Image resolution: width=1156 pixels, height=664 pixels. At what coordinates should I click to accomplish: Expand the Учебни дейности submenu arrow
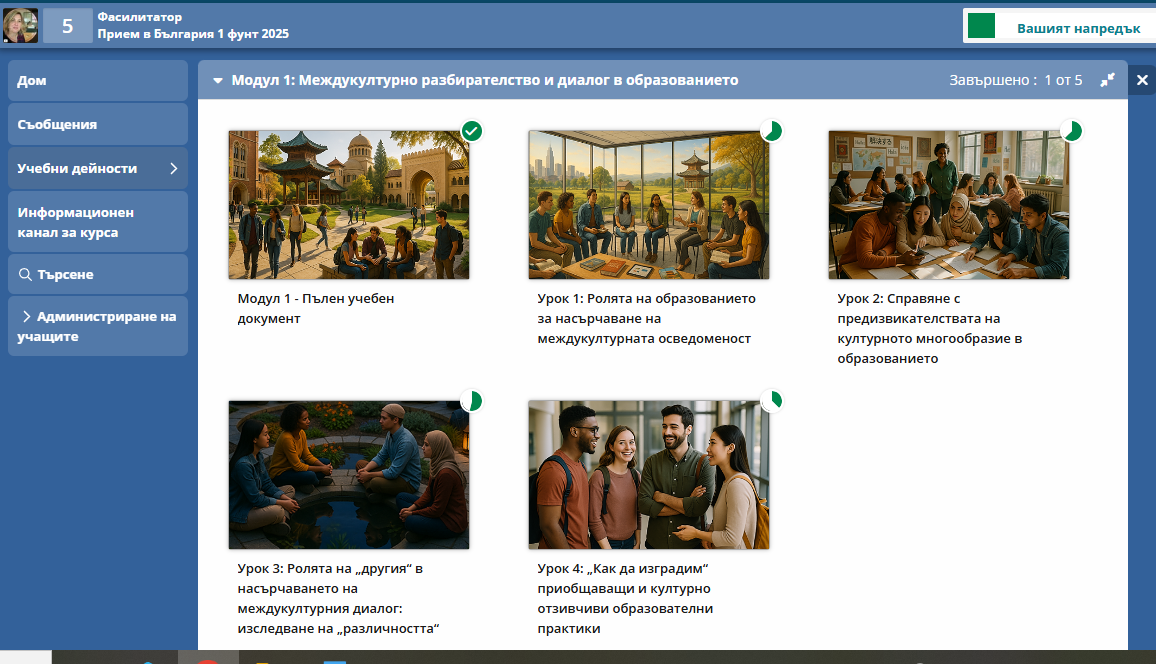173,168
